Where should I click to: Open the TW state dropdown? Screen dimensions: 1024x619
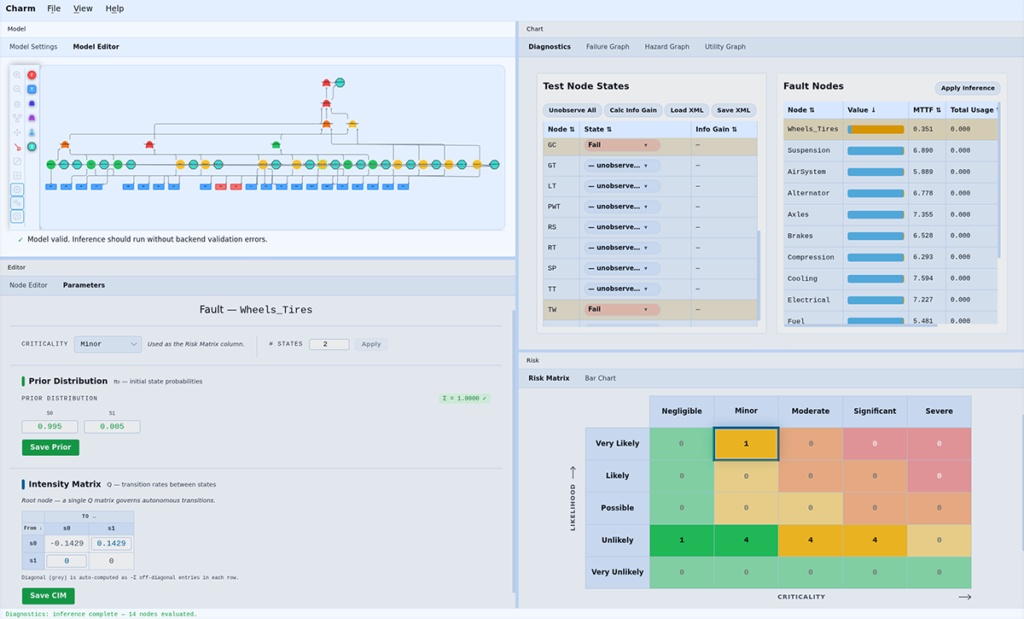point(622,310)
